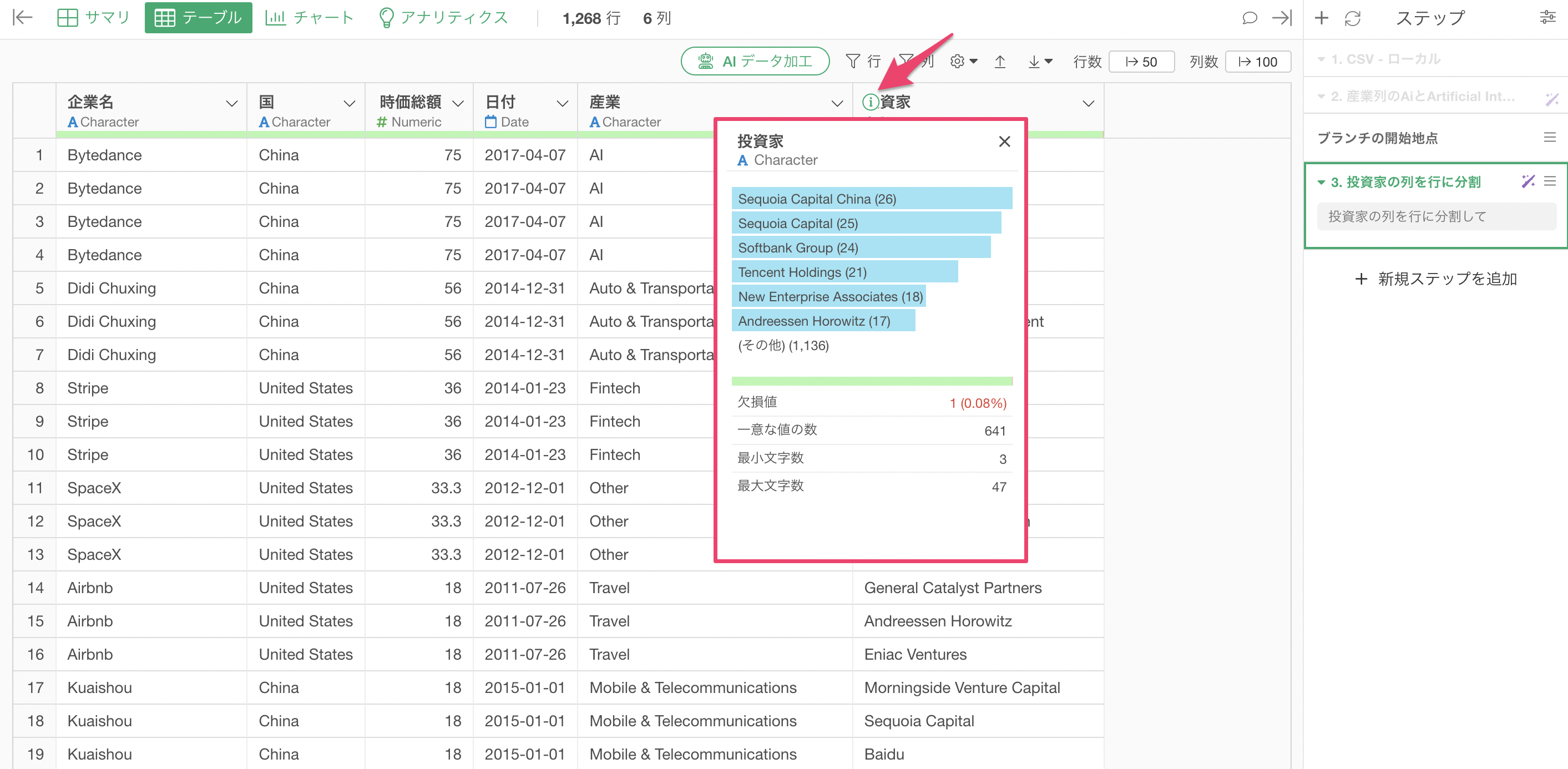Refresh data with reload icon
Screen dimensions: 1568x769
tap(1352, 18)
